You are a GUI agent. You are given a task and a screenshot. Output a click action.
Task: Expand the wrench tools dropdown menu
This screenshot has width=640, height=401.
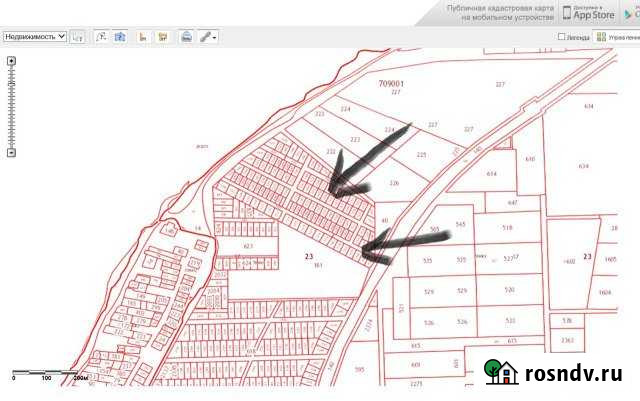click(208, 37)
